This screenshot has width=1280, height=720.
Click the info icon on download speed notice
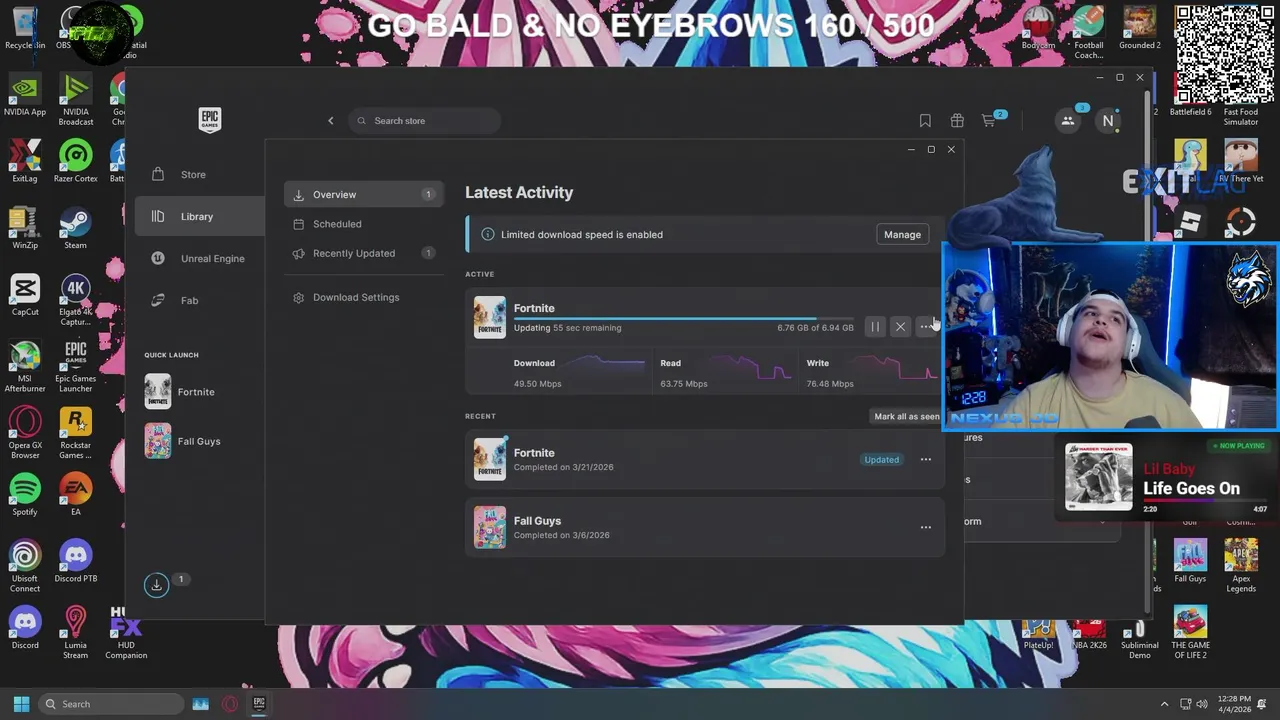click(x=488, y=235)
